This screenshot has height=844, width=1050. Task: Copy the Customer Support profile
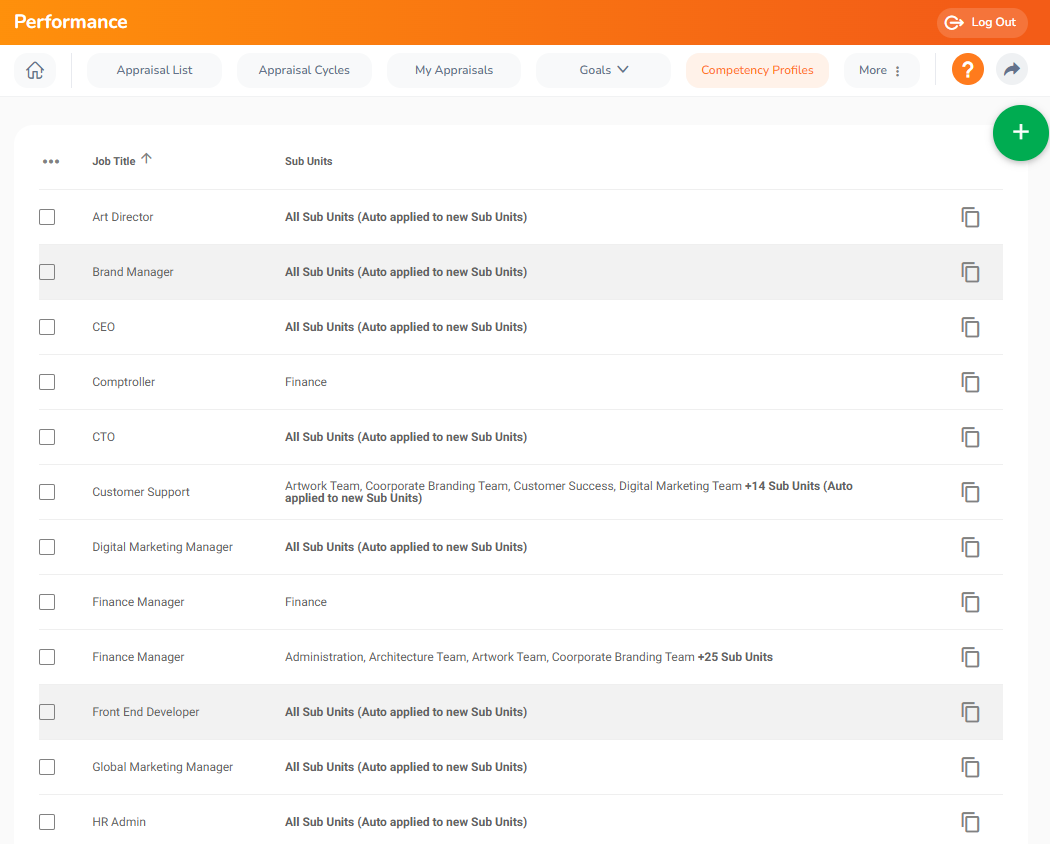click(x=970, y=492)
